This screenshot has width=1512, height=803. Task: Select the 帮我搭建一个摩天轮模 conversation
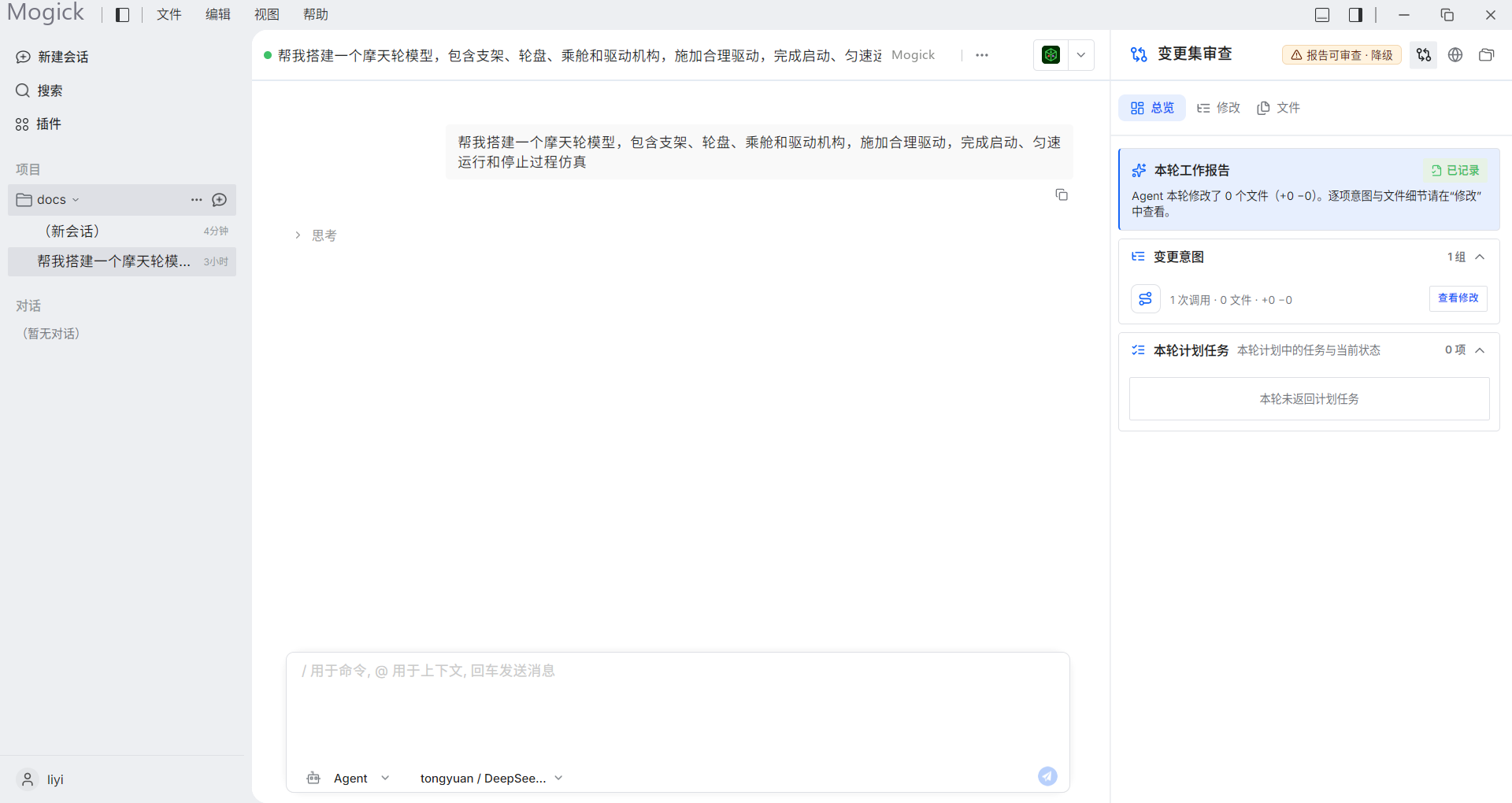(x=122, y=261)
